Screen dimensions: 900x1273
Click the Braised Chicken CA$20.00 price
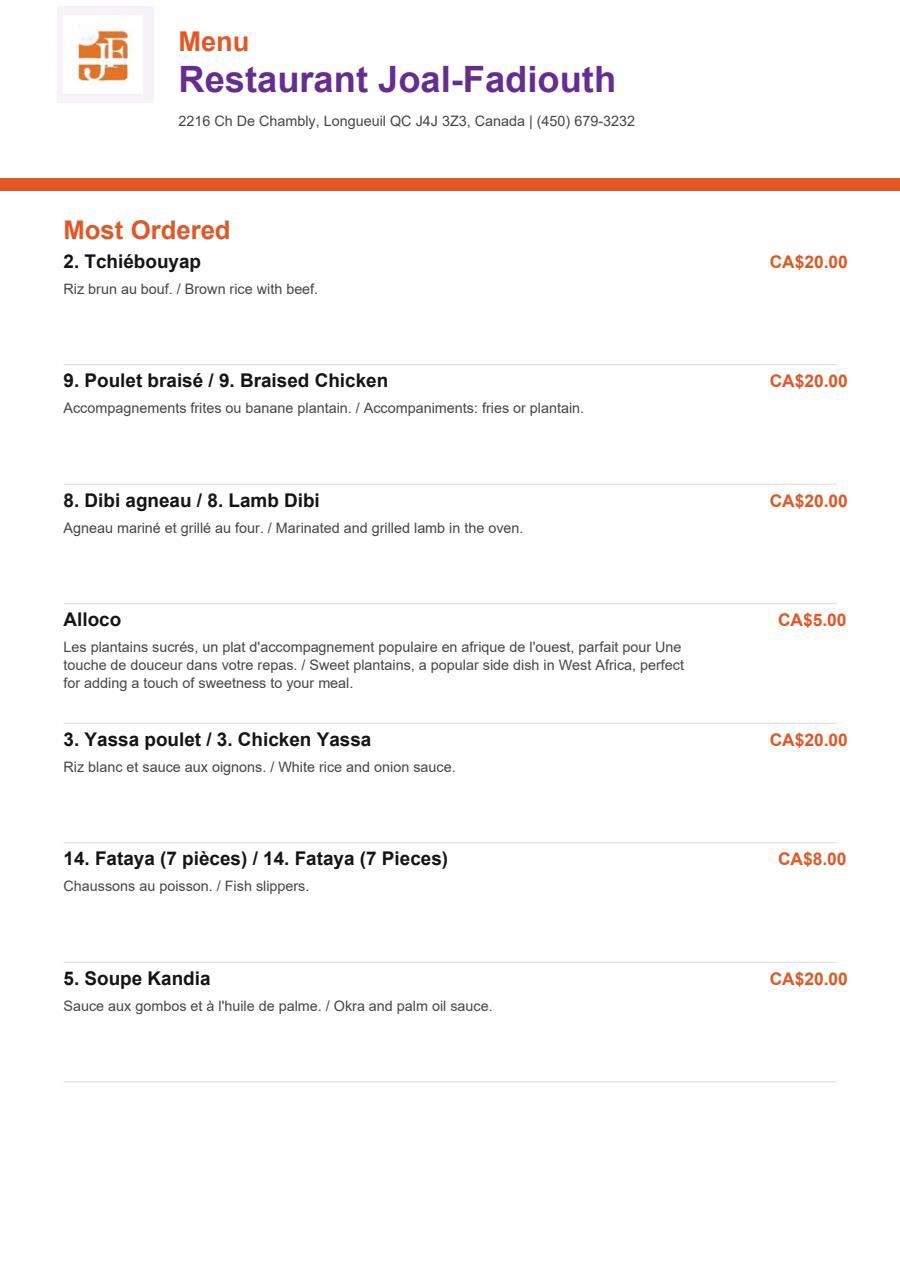click(x=808, y=381)
